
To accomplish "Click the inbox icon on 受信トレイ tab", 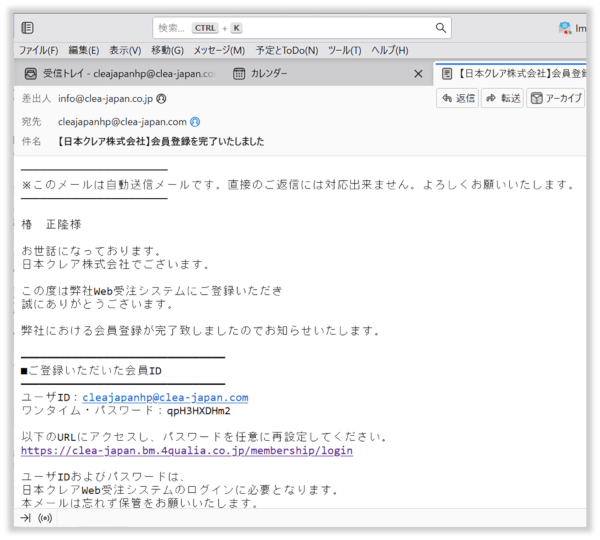I will [x=31, y=73].
